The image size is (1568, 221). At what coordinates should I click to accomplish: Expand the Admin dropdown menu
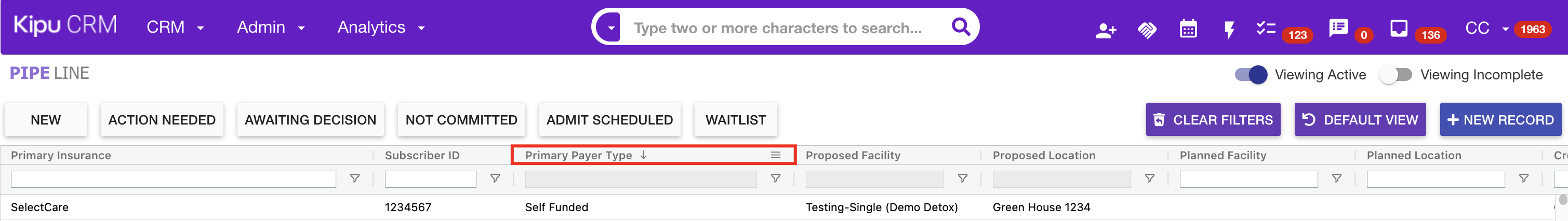[x=271, y=27]
